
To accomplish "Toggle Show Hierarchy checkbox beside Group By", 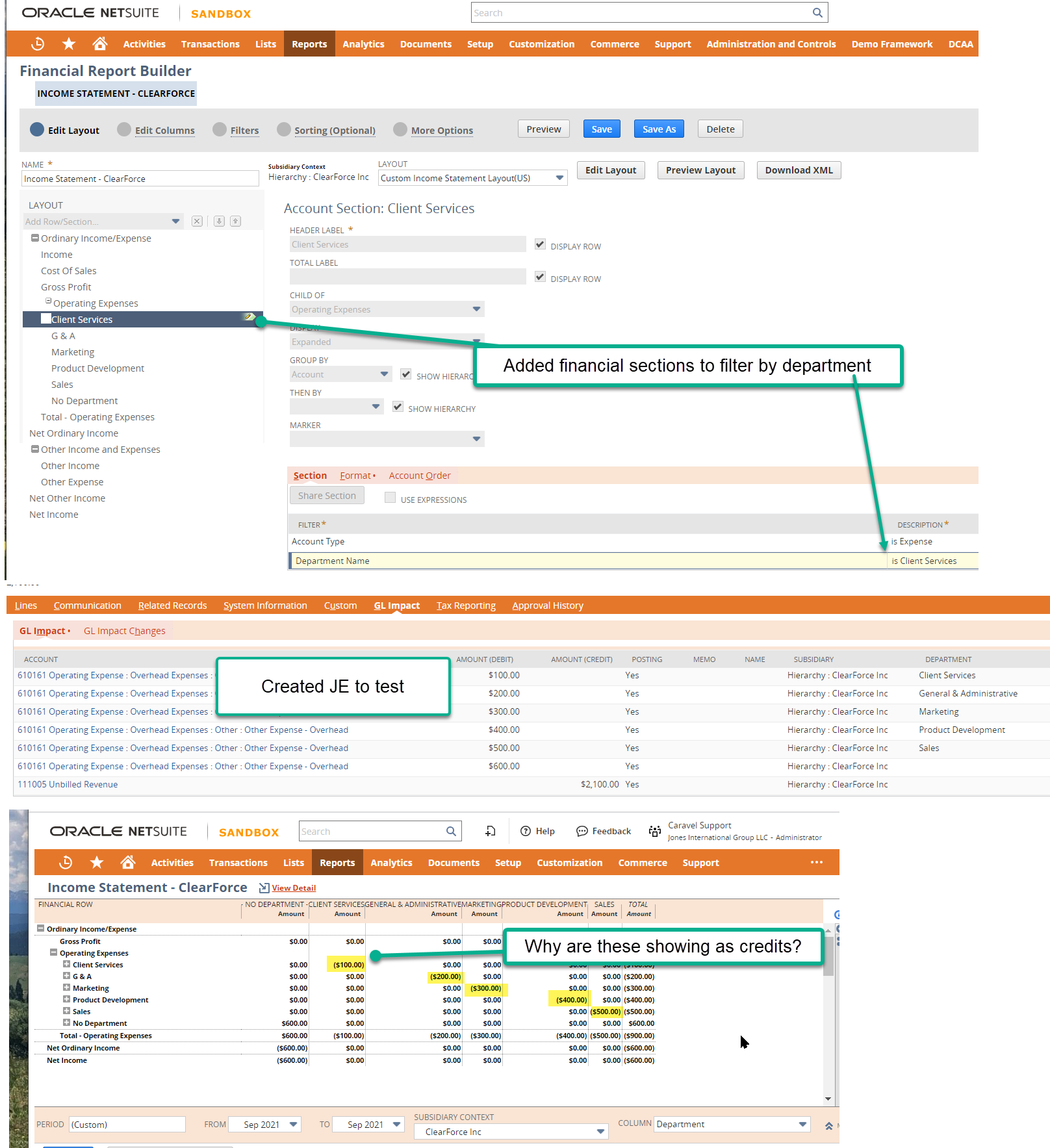I will click(405, 374).
